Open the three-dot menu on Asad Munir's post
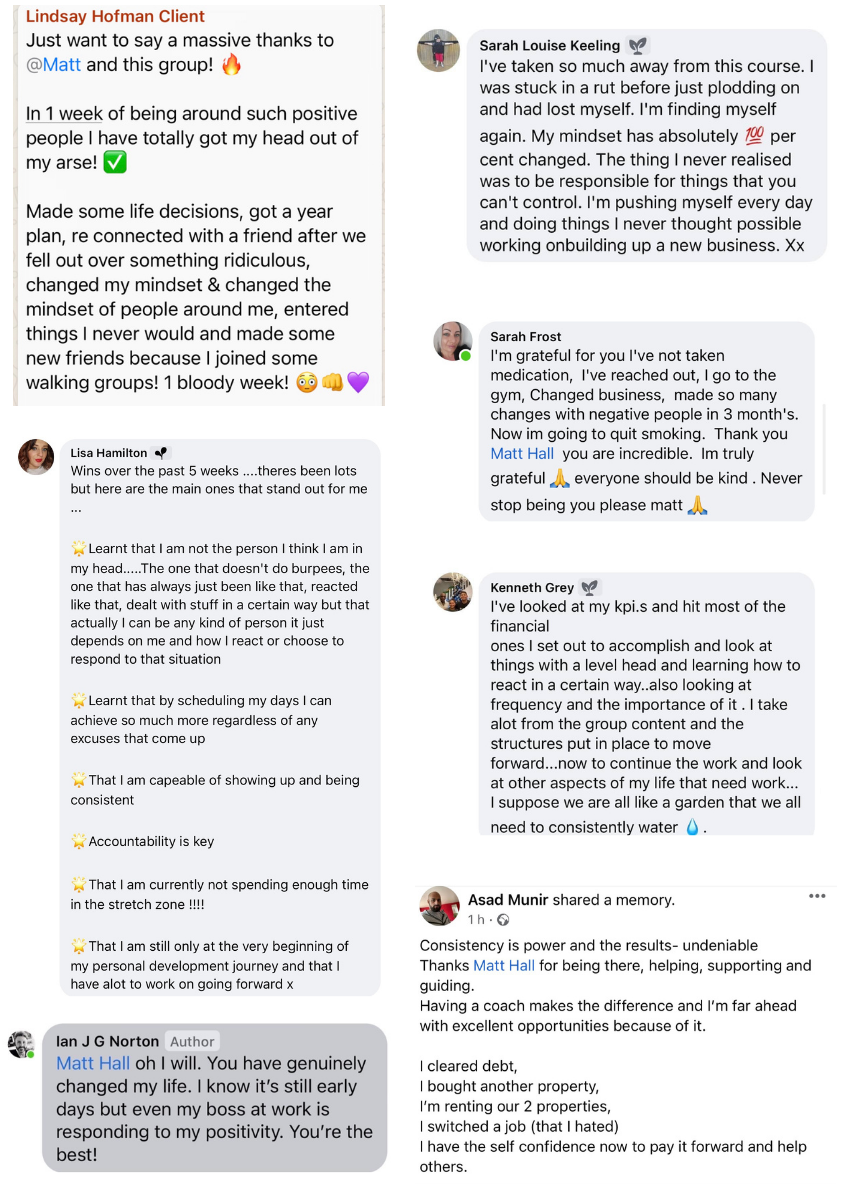The width and height of the screenshot is (843, 1196). [817, 896]
